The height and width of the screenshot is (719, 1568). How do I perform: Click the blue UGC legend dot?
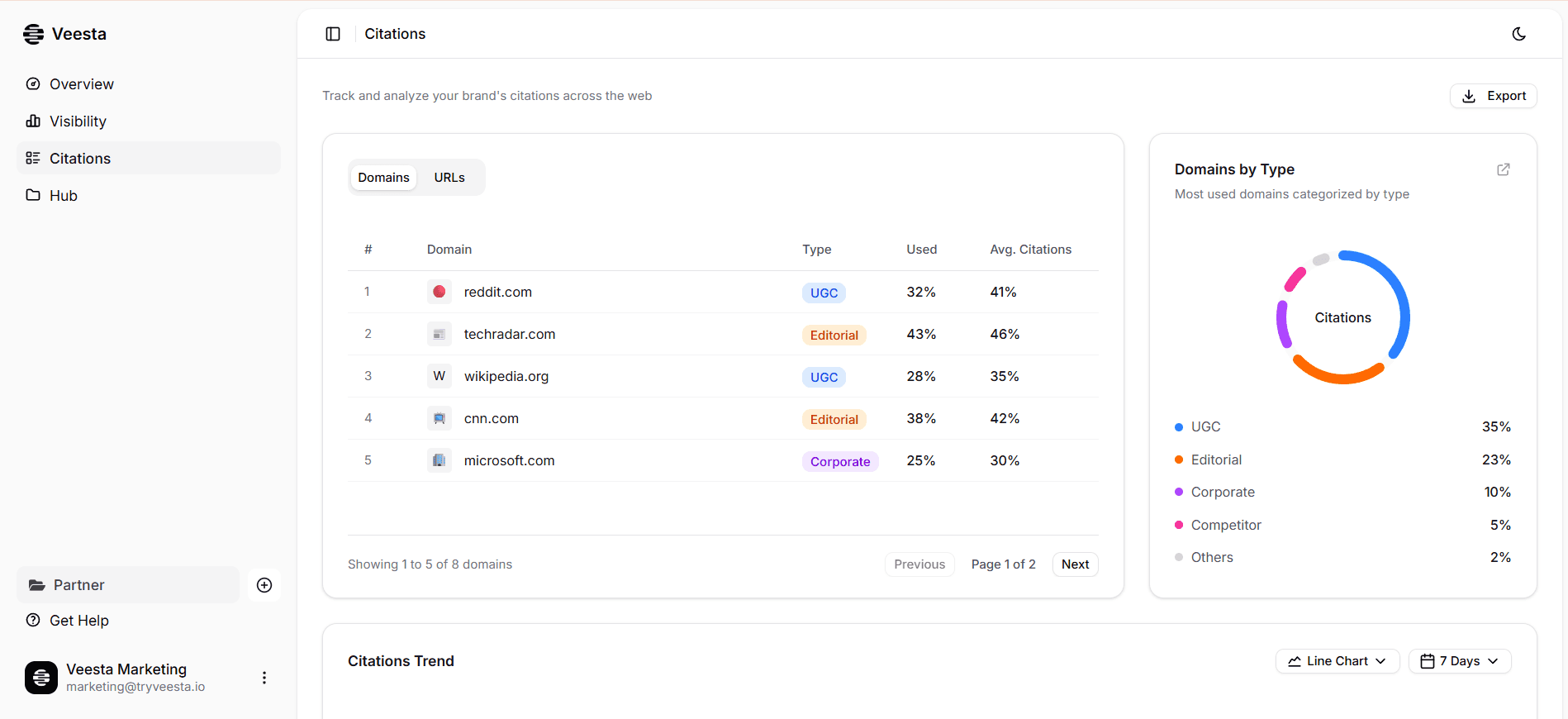coord(1179,427)
